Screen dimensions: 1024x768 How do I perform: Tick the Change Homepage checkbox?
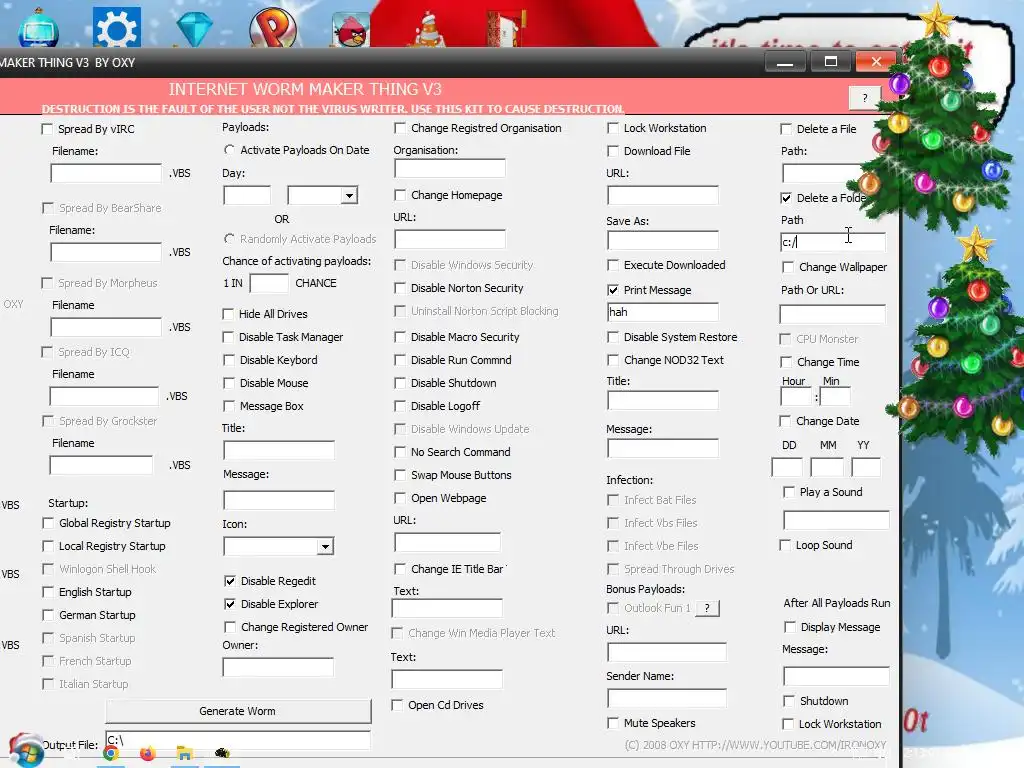point(400,195)
